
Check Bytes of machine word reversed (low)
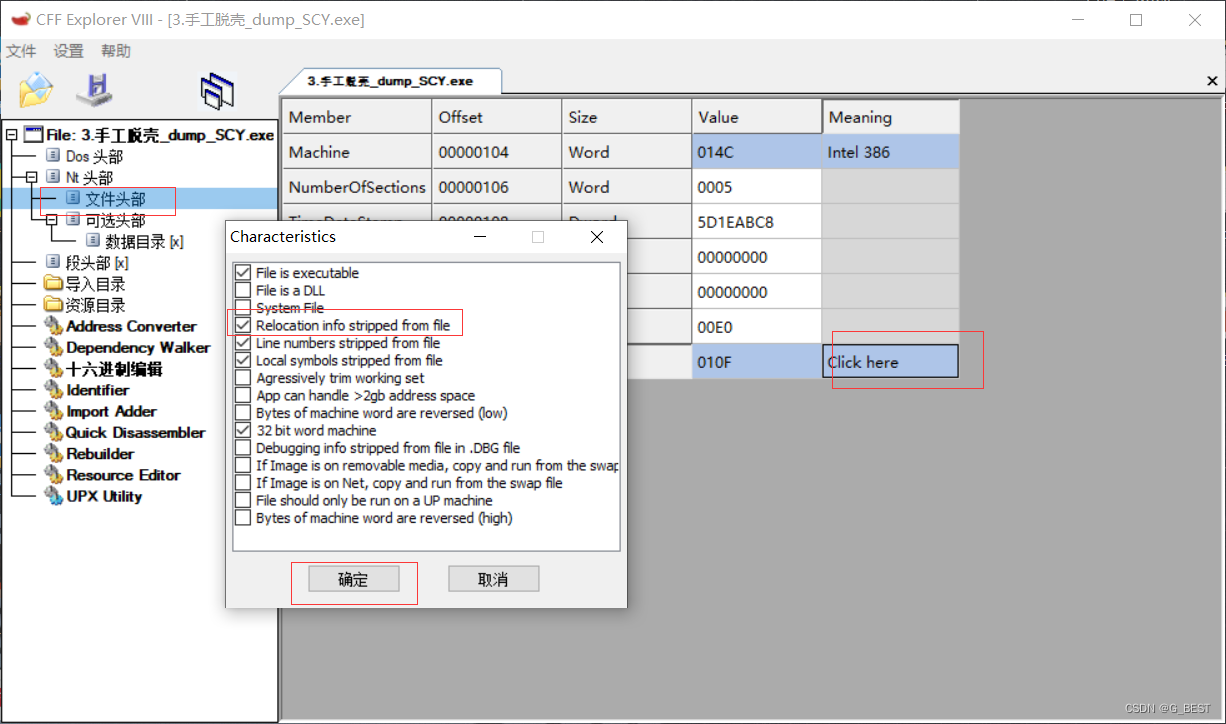pyautogui.click(x=242, y=413)
